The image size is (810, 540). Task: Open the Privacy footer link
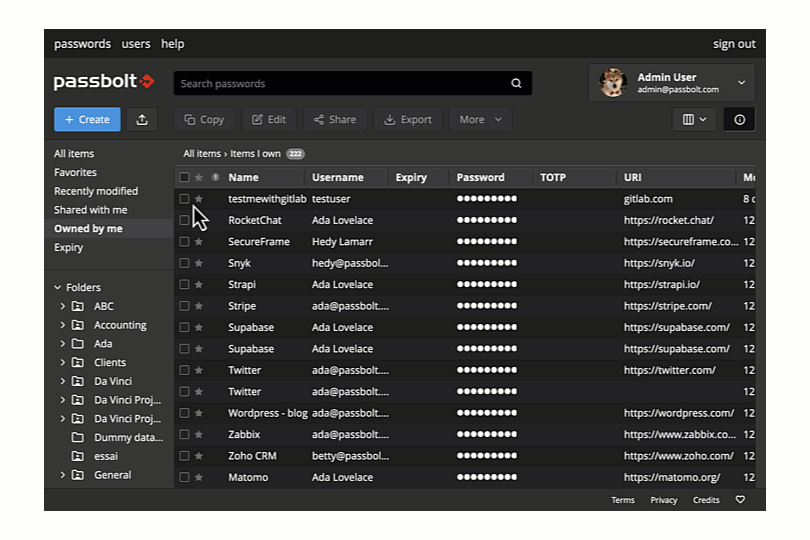click(x=664, y=500)
